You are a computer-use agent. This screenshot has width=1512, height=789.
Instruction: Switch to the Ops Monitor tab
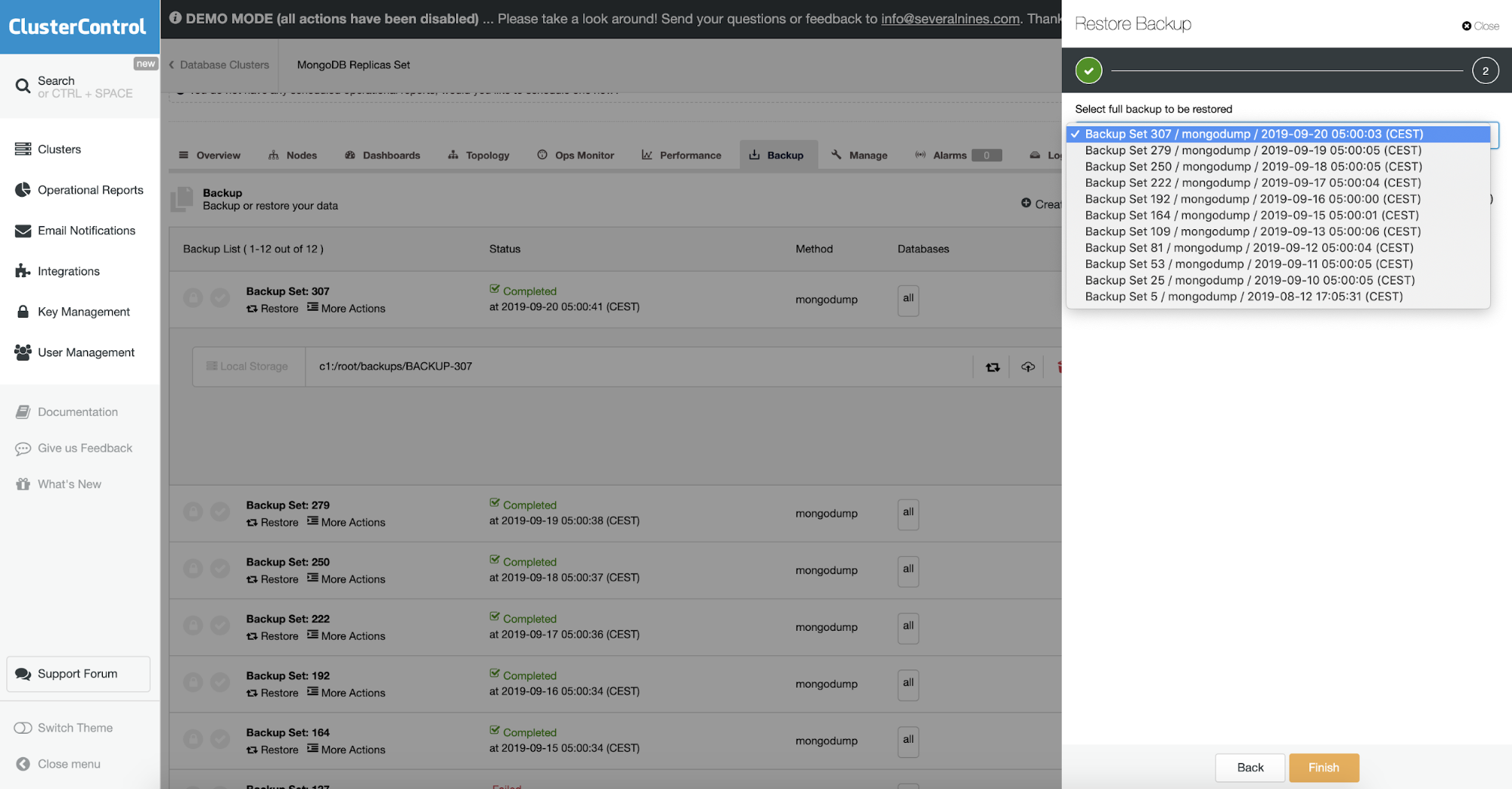point(576,155)
